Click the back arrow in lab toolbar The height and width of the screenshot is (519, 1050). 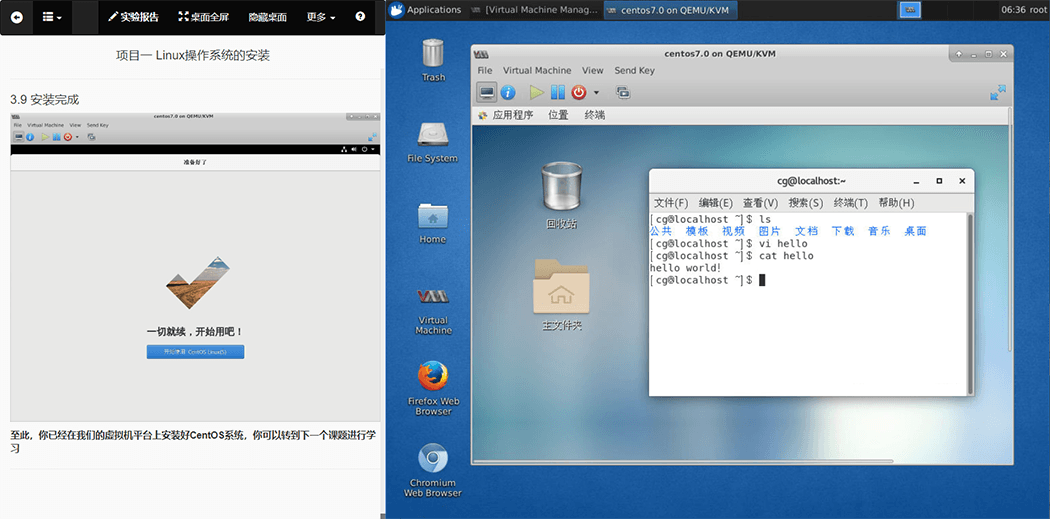coord(17,17)
